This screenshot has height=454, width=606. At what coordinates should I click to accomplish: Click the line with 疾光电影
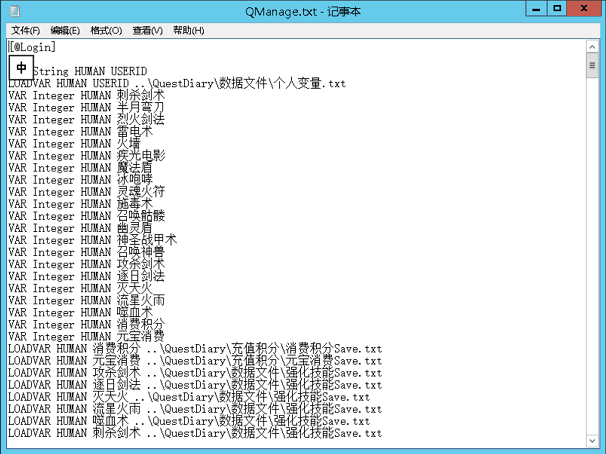[x=87, y=156]
